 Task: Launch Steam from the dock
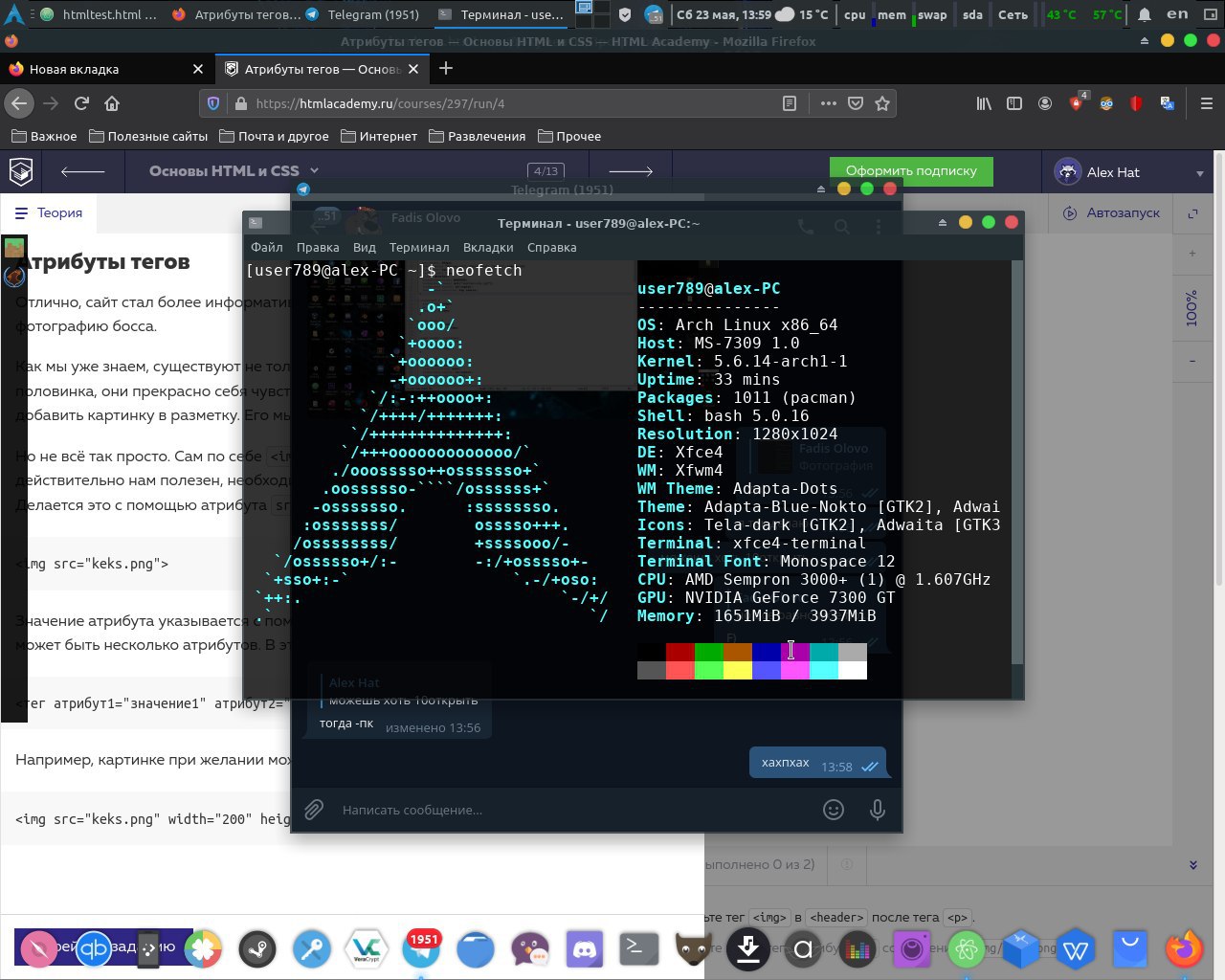pyautogui.click(x=257, y=949)
